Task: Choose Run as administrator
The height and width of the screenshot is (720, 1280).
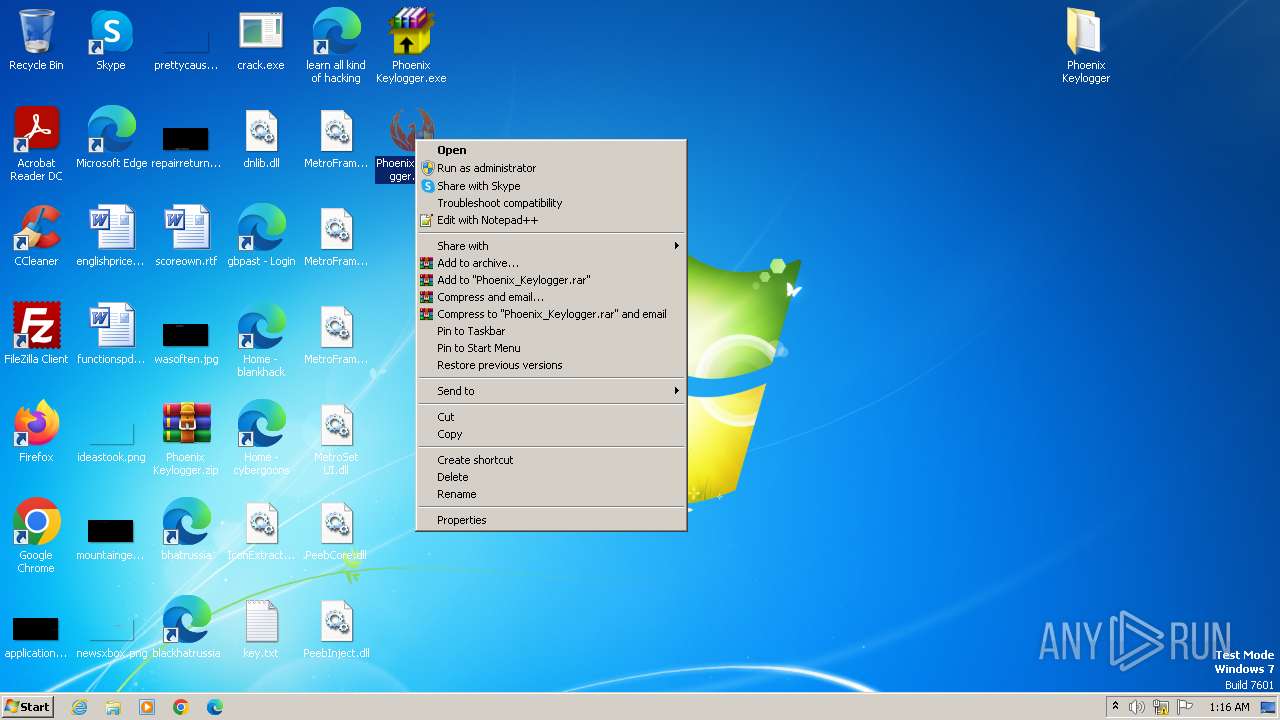Action: click(551, 168)
